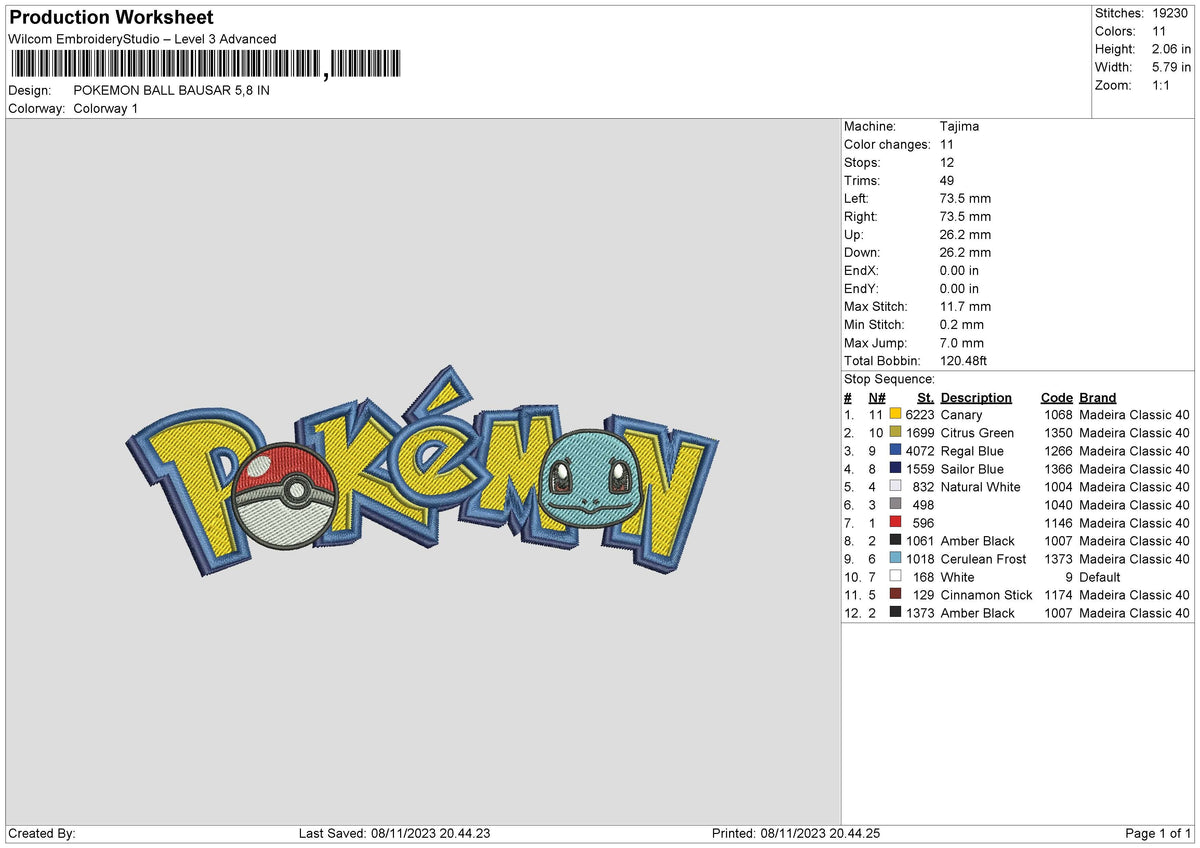The height and width of the screenshot is (848, 1200).
Task: Click the Created By label
Action: pyautogui.click(x=42, y=833)
